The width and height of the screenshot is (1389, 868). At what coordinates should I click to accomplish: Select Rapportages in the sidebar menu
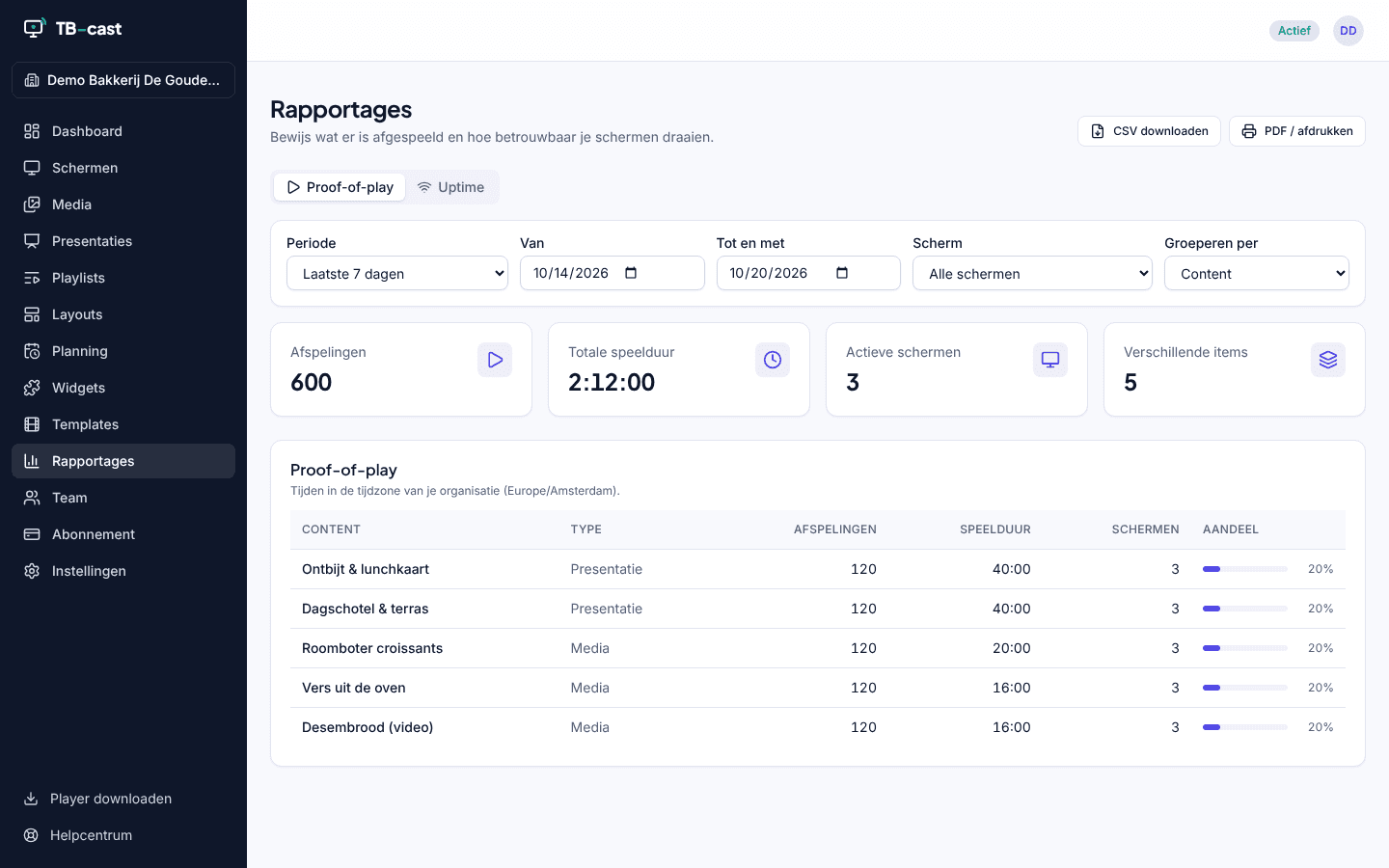coord(123,461)
